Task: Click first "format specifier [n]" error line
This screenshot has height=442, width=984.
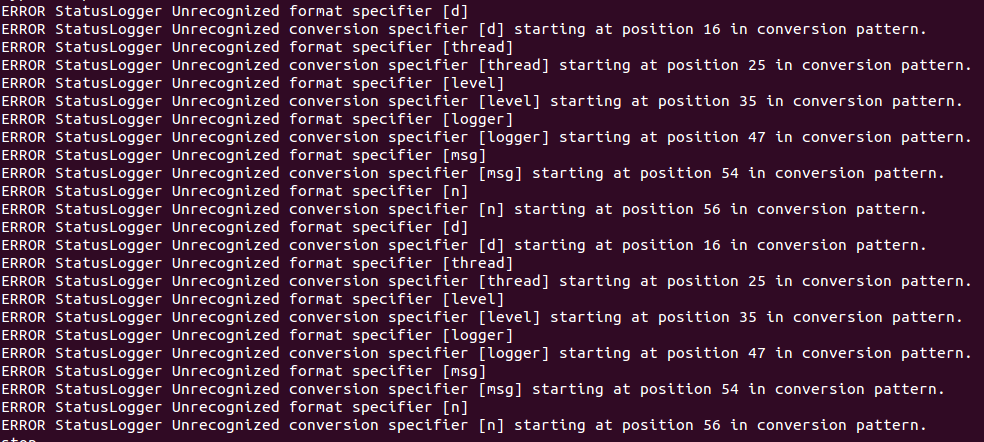Action: tap(235, 191)
